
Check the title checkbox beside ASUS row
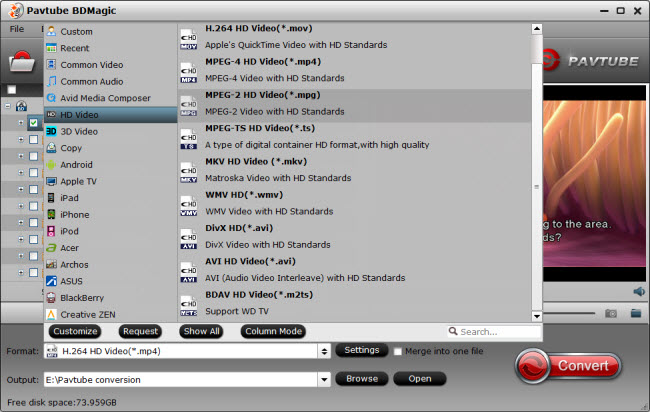click(x=34, y=272)
